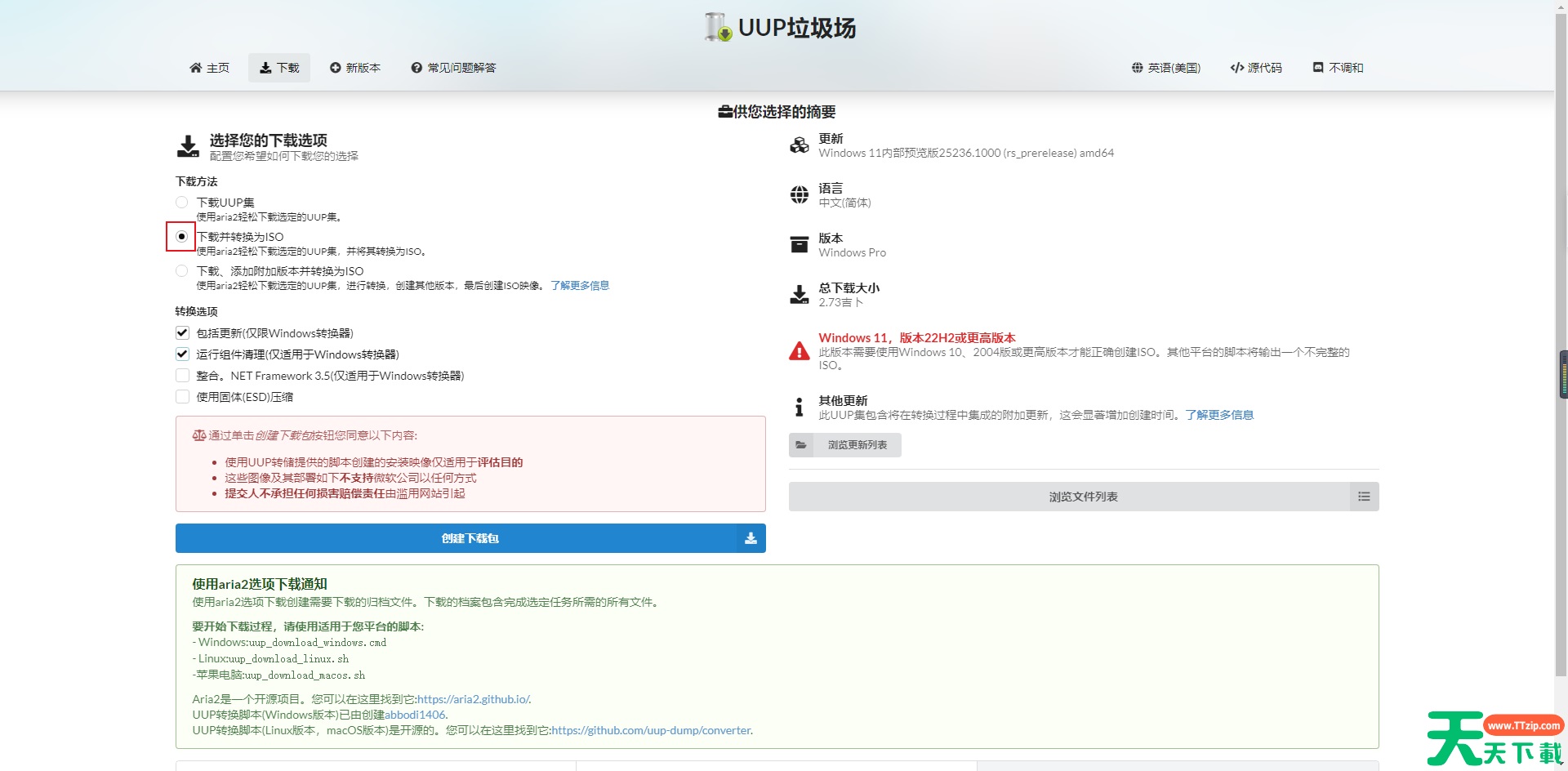Click the 中文(简体) language value
Viewport: 1568px width, 771px height.
(x=844, y=203)
